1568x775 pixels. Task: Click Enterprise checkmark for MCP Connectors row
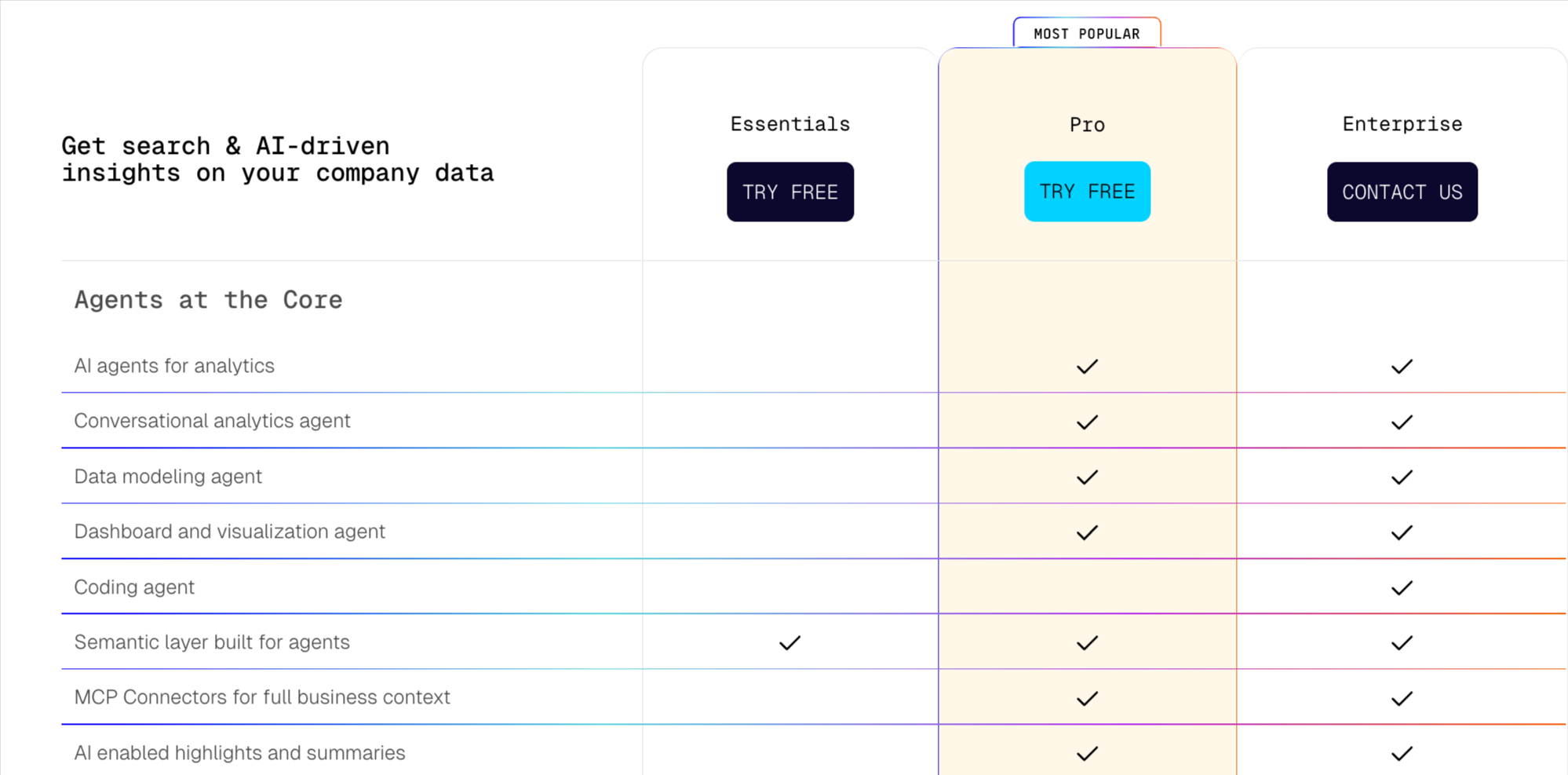pos(1402,699)
